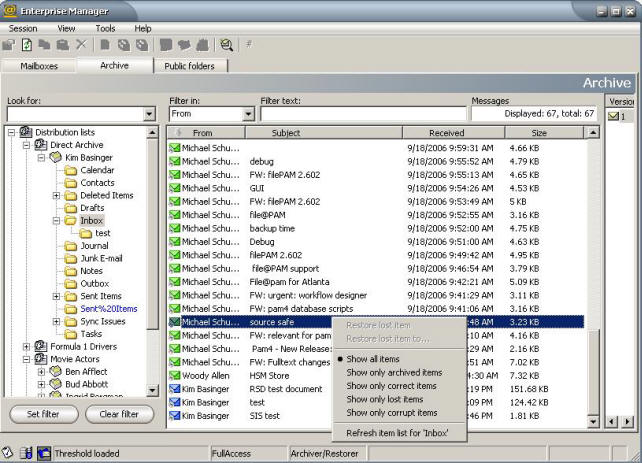Viewport: 642px width, 463px height.
Task: Expand the Sync Issues folder
Action: coord(57,322)
